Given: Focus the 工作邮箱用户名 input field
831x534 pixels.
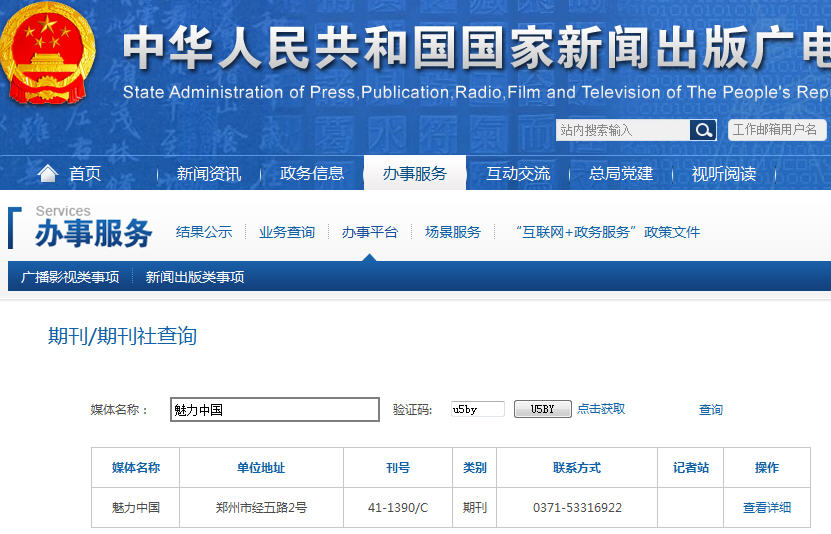Looking at the screenshot, I should (777, 130).
